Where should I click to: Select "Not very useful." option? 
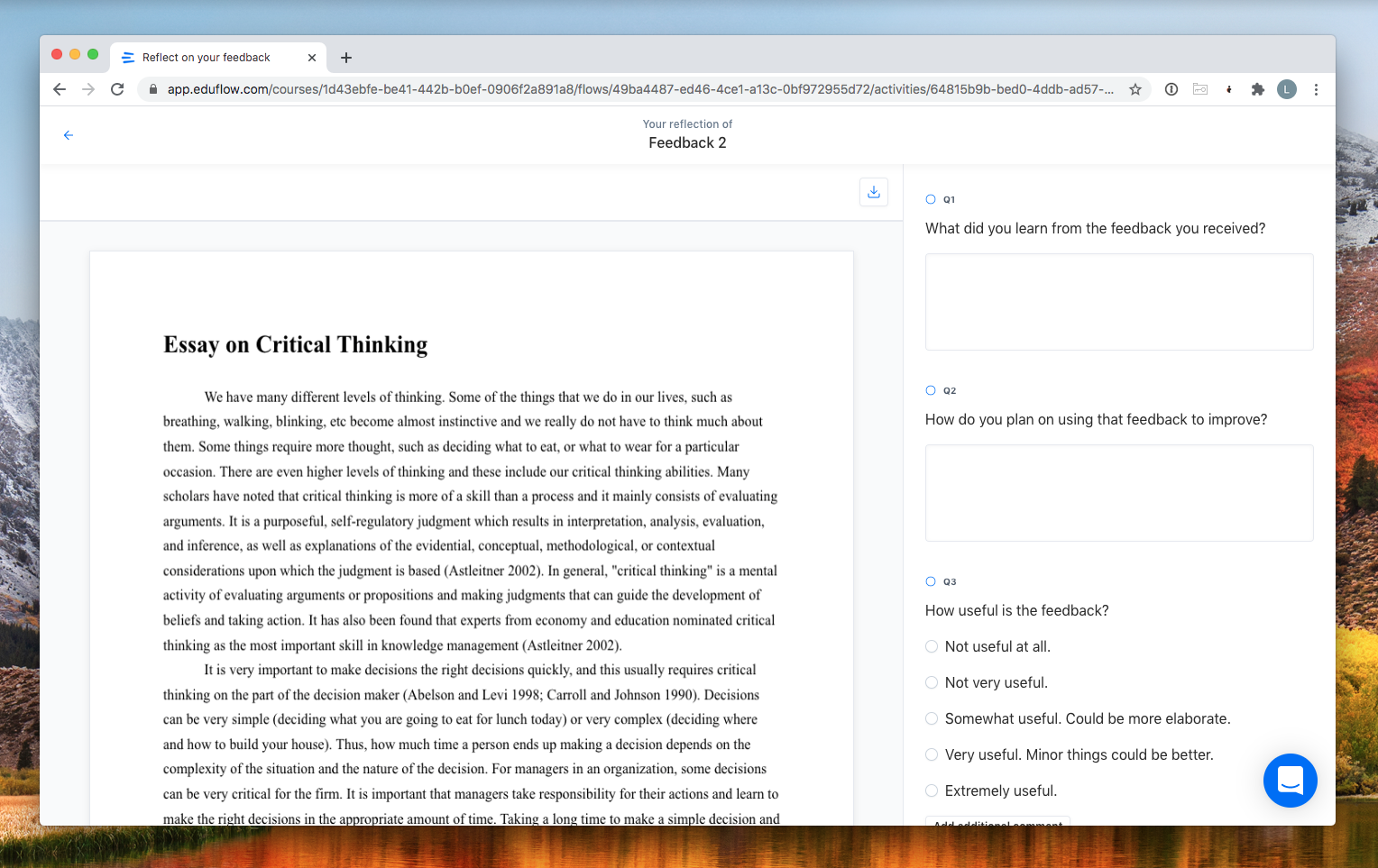[932, 682]
